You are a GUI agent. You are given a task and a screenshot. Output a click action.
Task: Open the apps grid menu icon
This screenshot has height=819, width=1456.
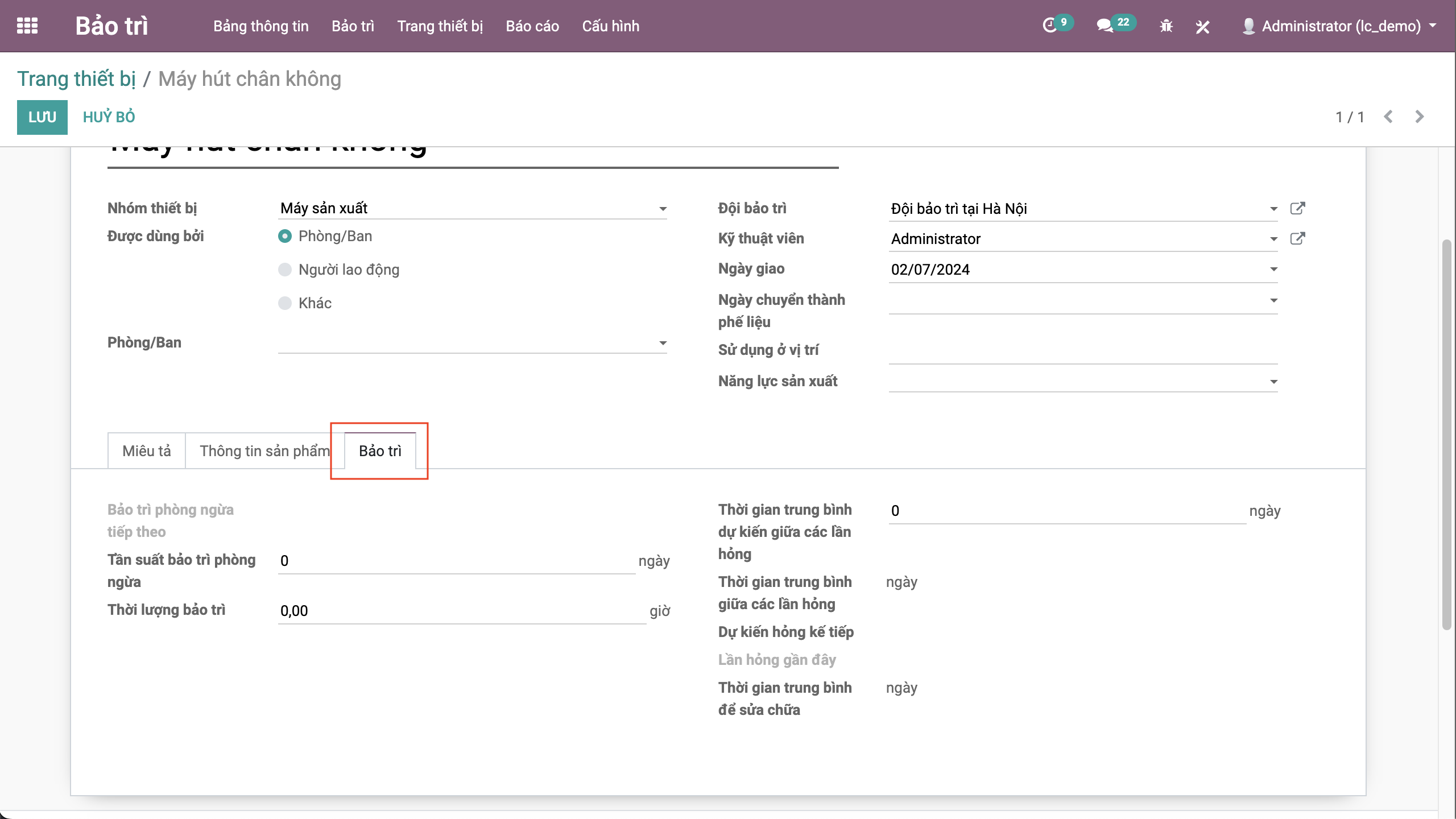click(x=27, y=26)
